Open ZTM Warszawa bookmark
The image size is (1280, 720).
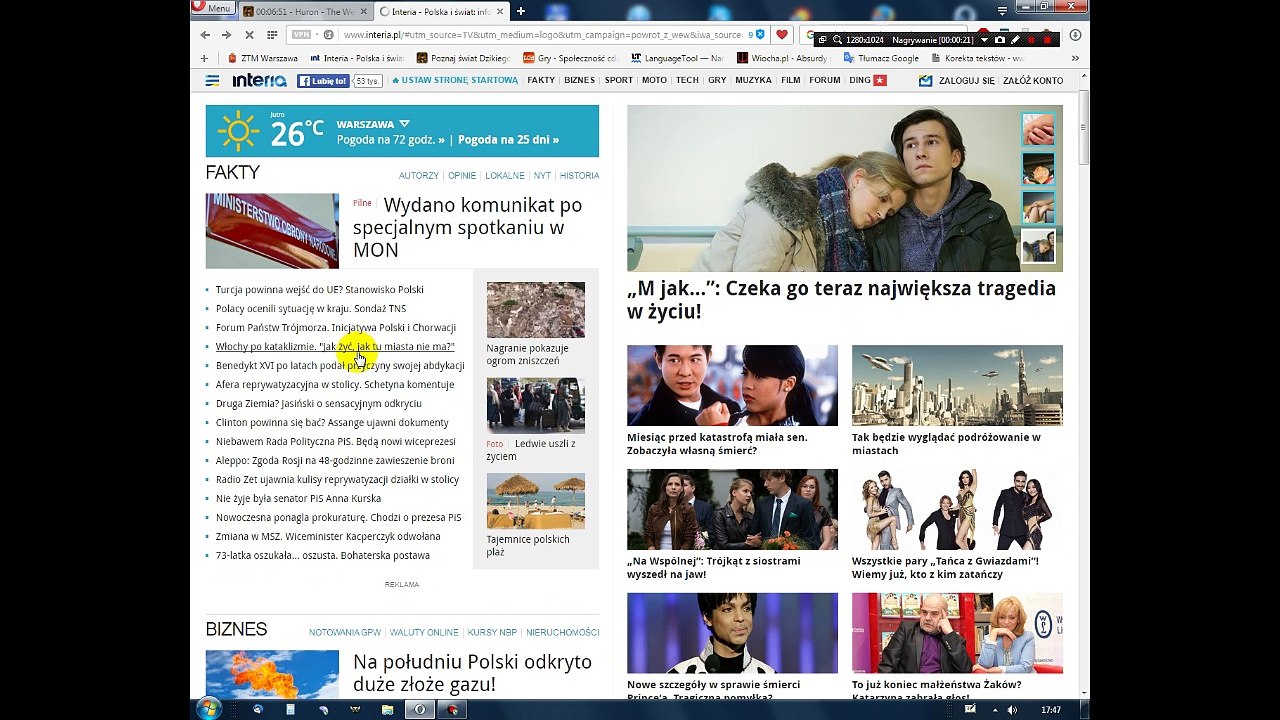click(x=263, y=58)
